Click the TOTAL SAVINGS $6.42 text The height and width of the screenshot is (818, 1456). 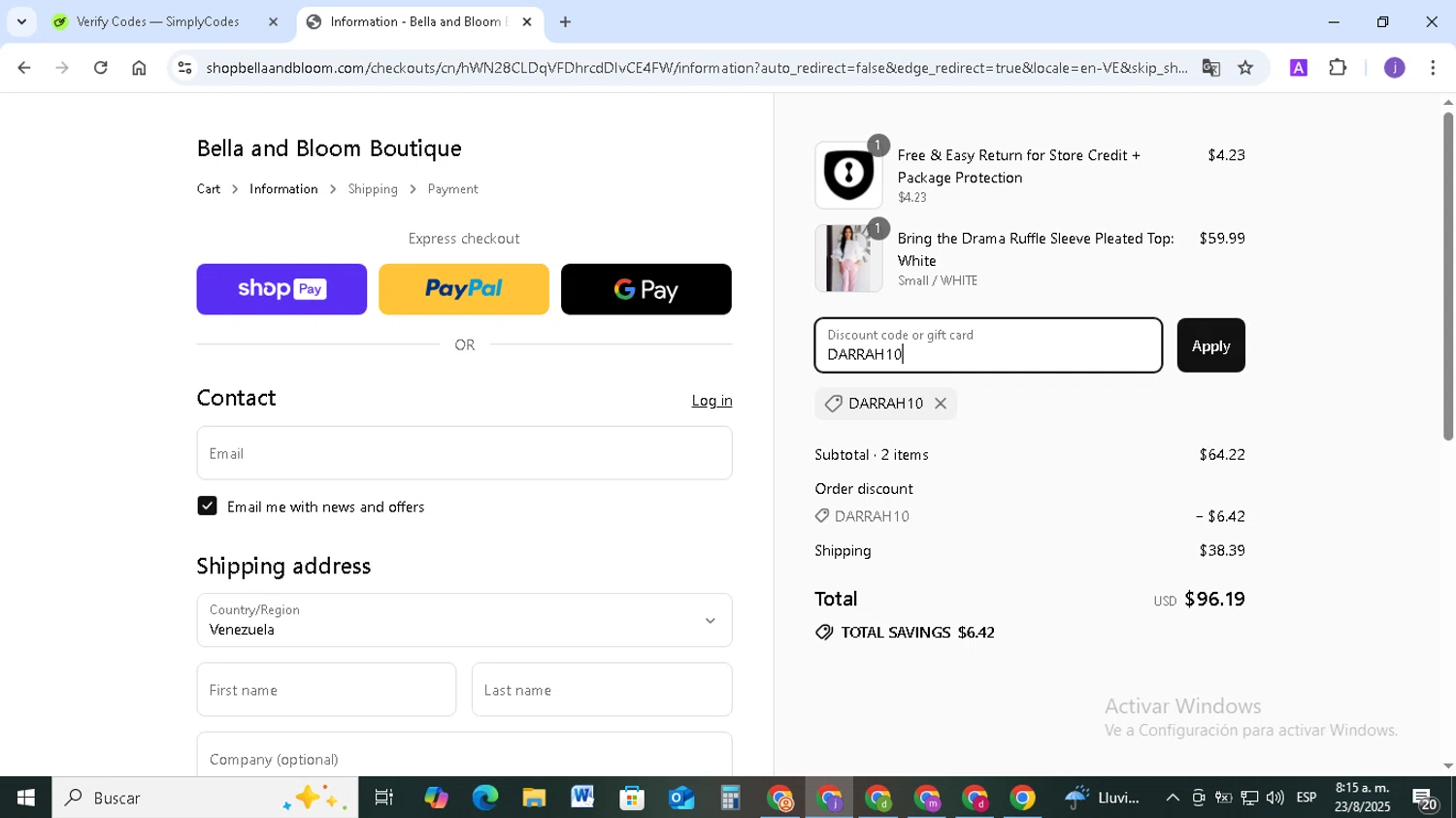click(x=917, y=633)
